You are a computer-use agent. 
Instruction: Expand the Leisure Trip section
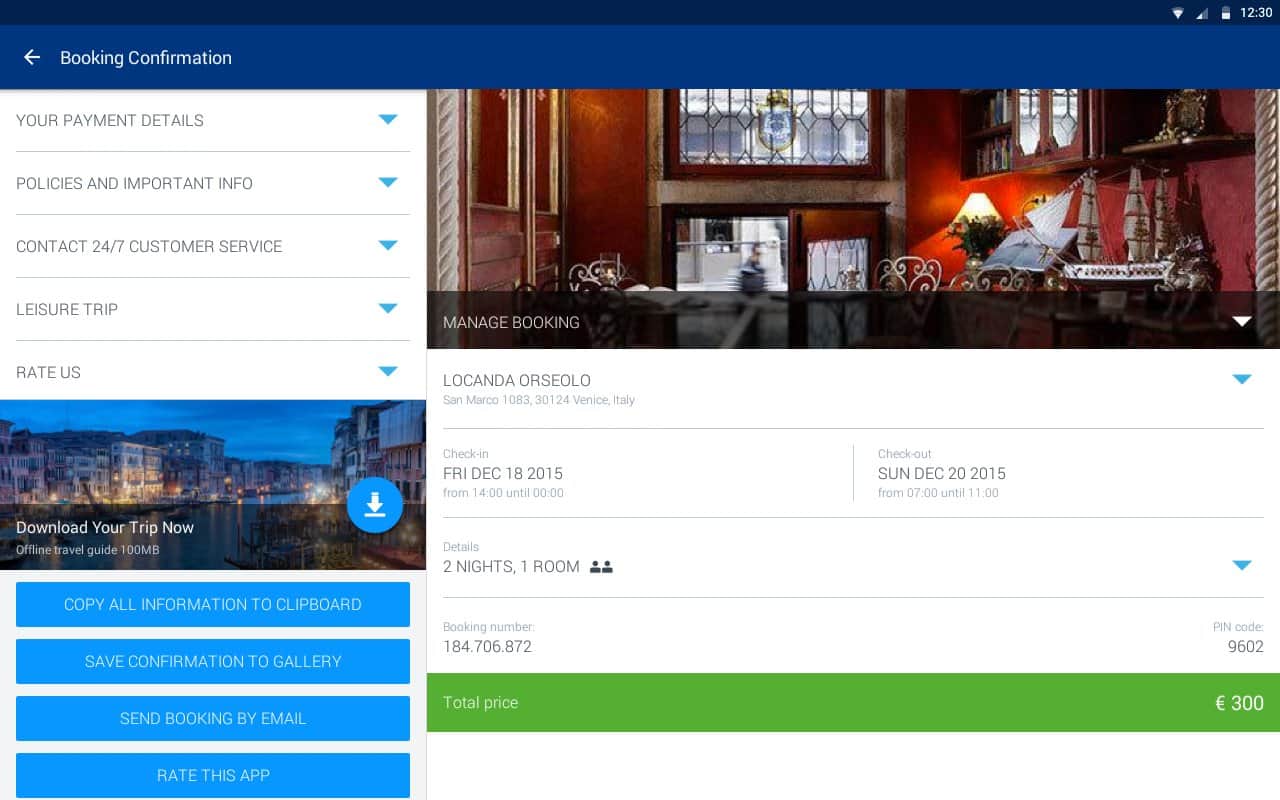tap(388, 309)
